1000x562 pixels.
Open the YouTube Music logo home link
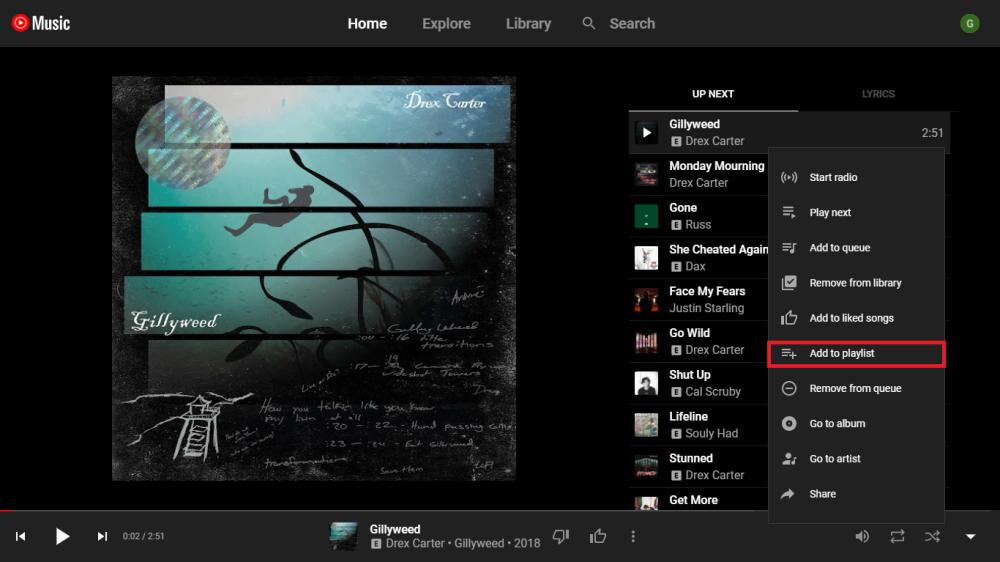42,23
